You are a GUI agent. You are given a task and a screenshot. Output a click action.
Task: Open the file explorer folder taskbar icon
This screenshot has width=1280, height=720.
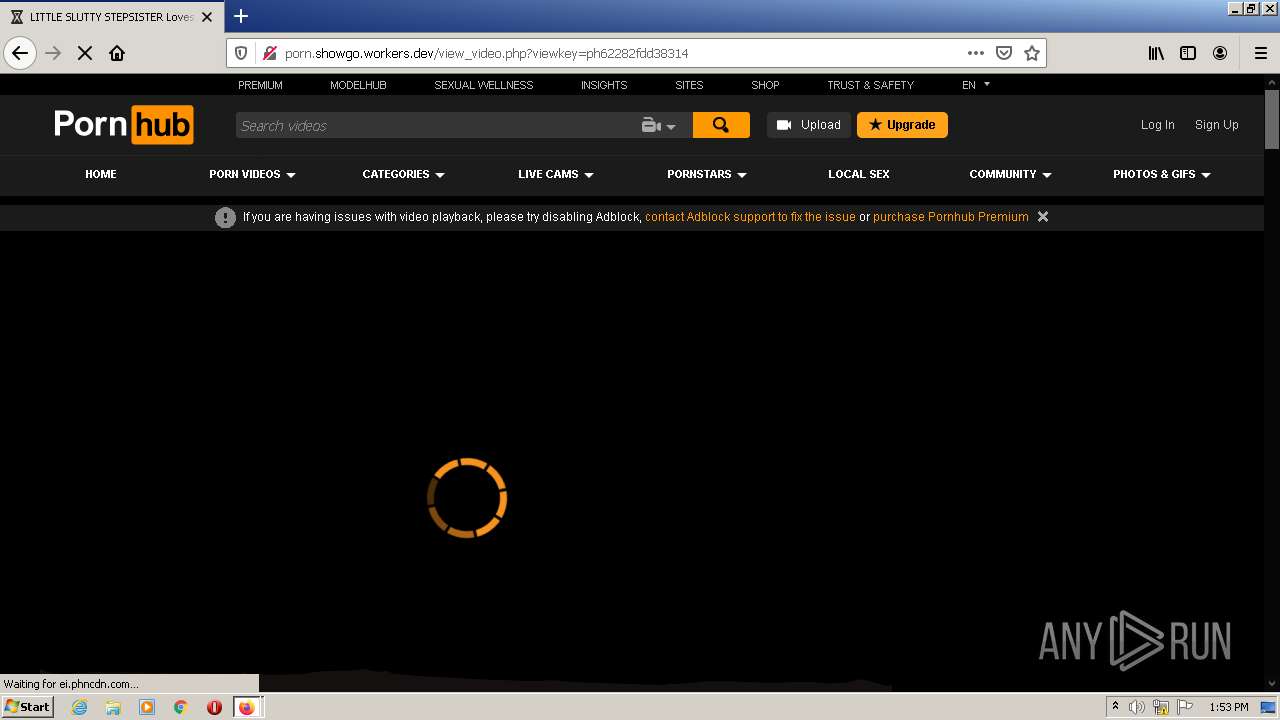113,707
